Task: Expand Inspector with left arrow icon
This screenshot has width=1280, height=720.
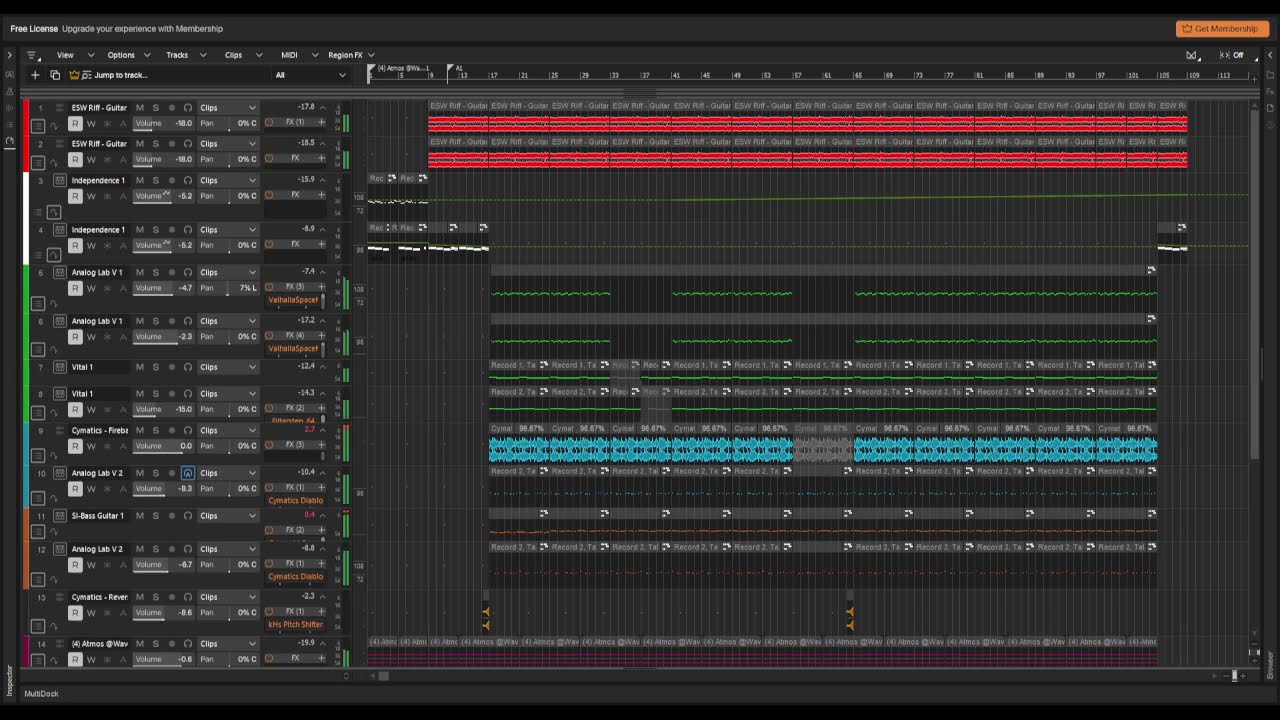Action: tap(9, 55)
